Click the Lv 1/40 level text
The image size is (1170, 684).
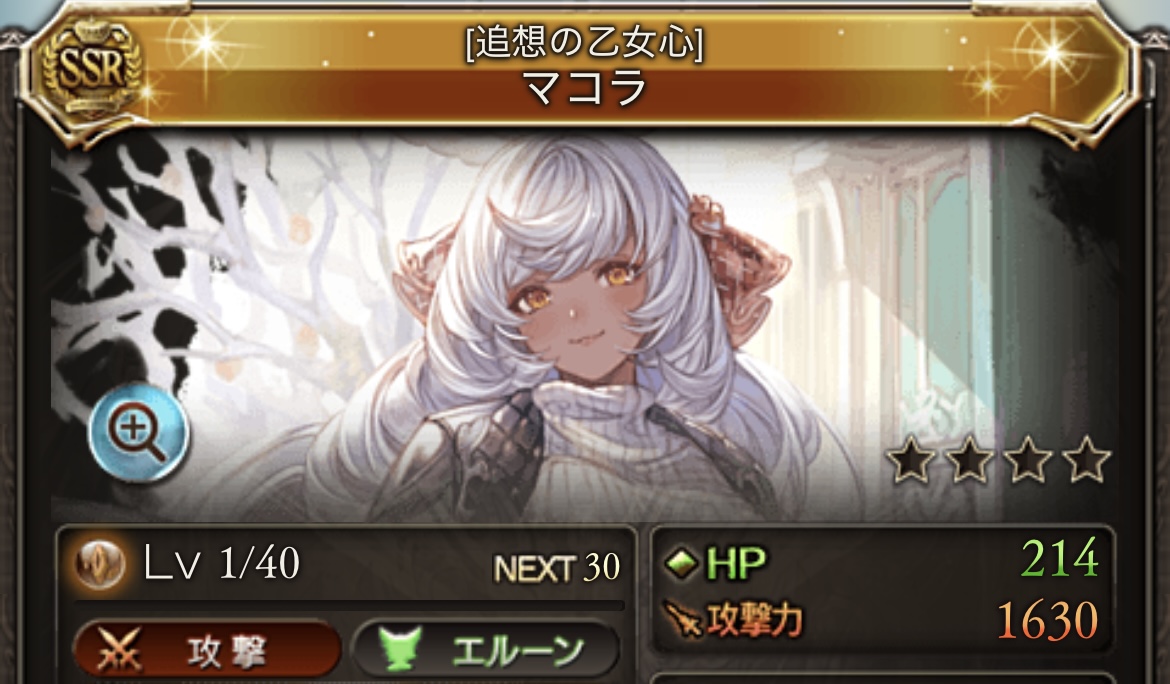point(222,563)
